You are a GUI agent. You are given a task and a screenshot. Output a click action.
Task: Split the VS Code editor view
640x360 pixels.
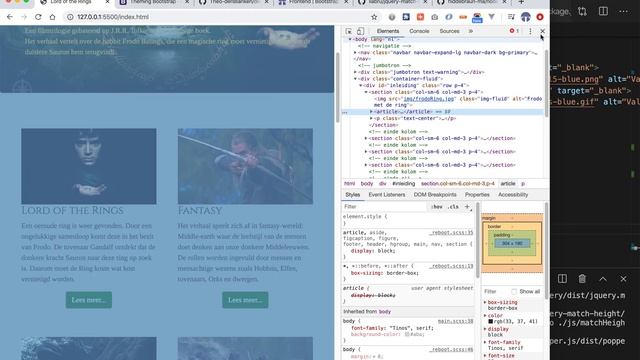[603, 11]
